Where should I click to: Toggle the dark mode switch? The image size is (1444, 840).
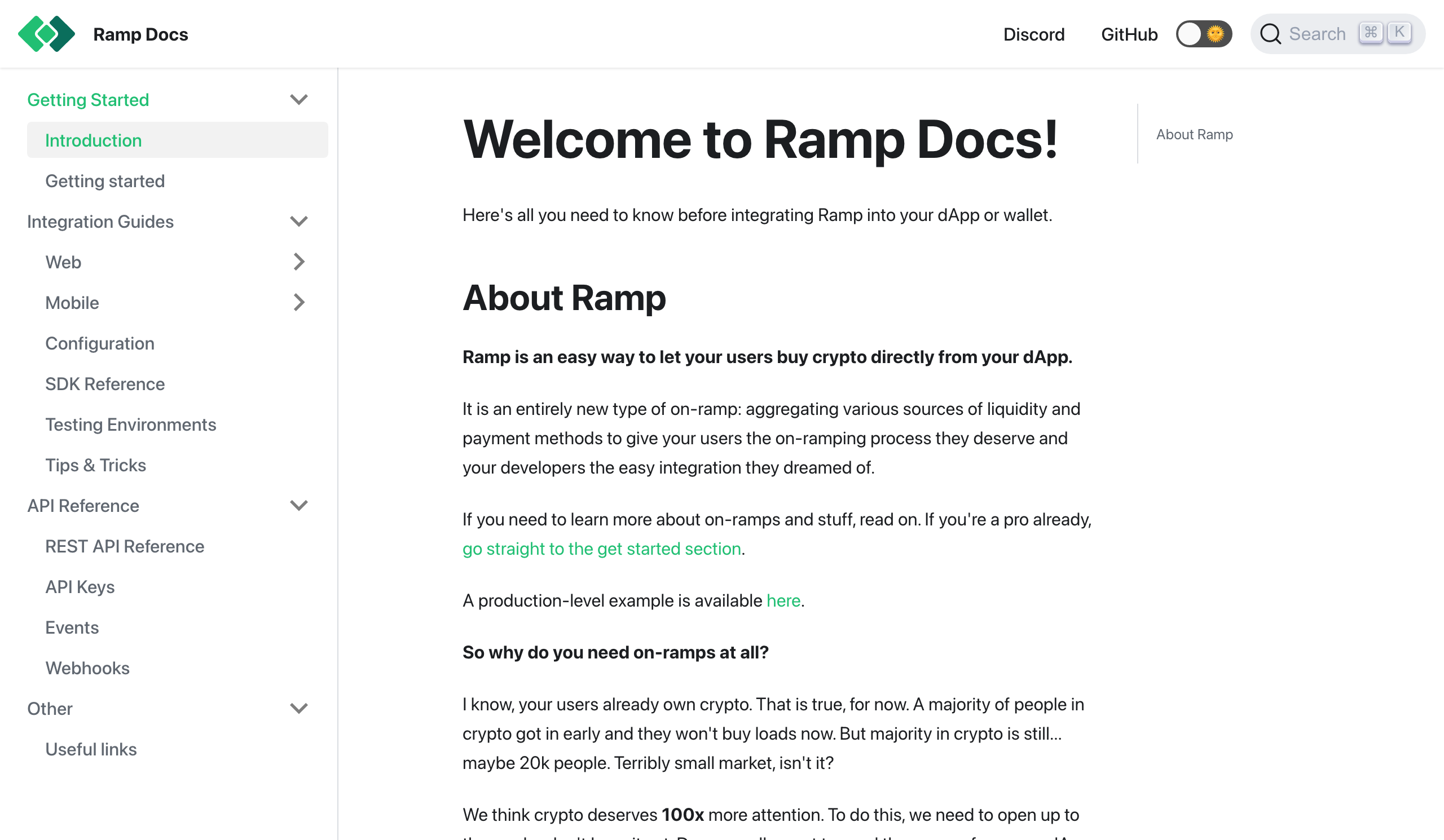[x=1203, y=34]
